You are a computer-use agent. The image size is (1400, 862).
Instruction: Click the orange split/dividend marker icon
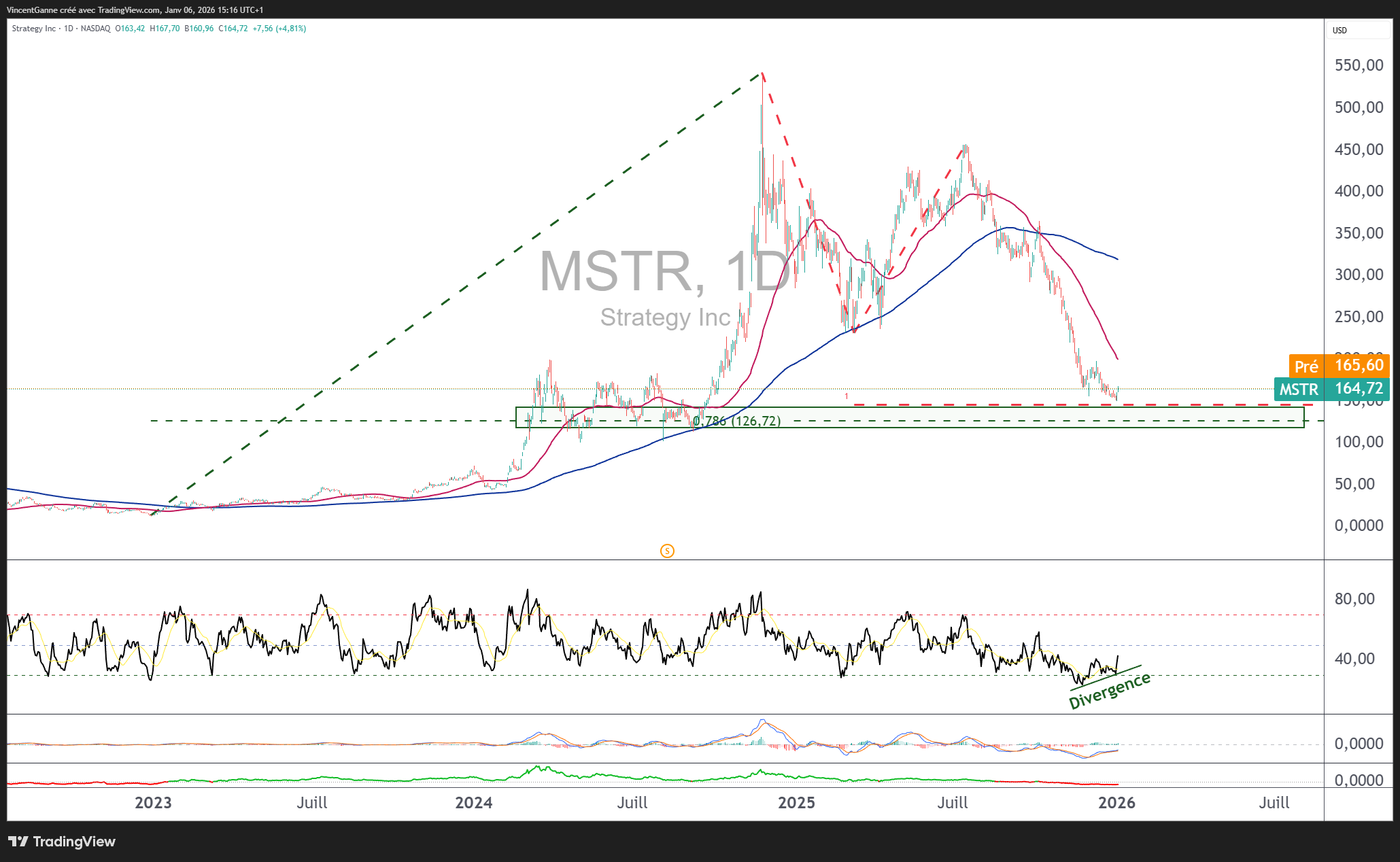[x=667, y=551]
